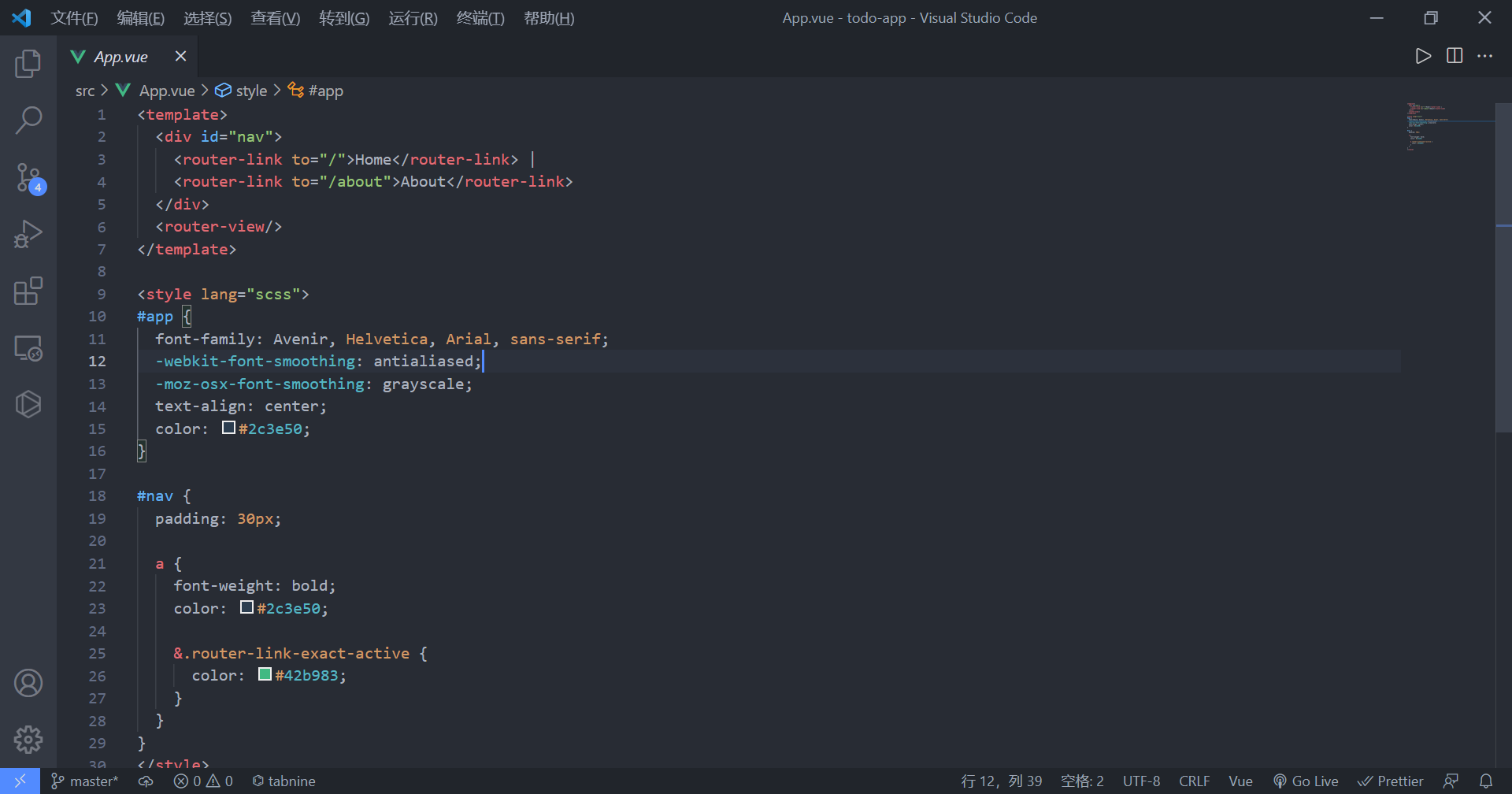Click the Run play button in editor toolbar
Screen dimensions: 1512x794
point(1422,56)
